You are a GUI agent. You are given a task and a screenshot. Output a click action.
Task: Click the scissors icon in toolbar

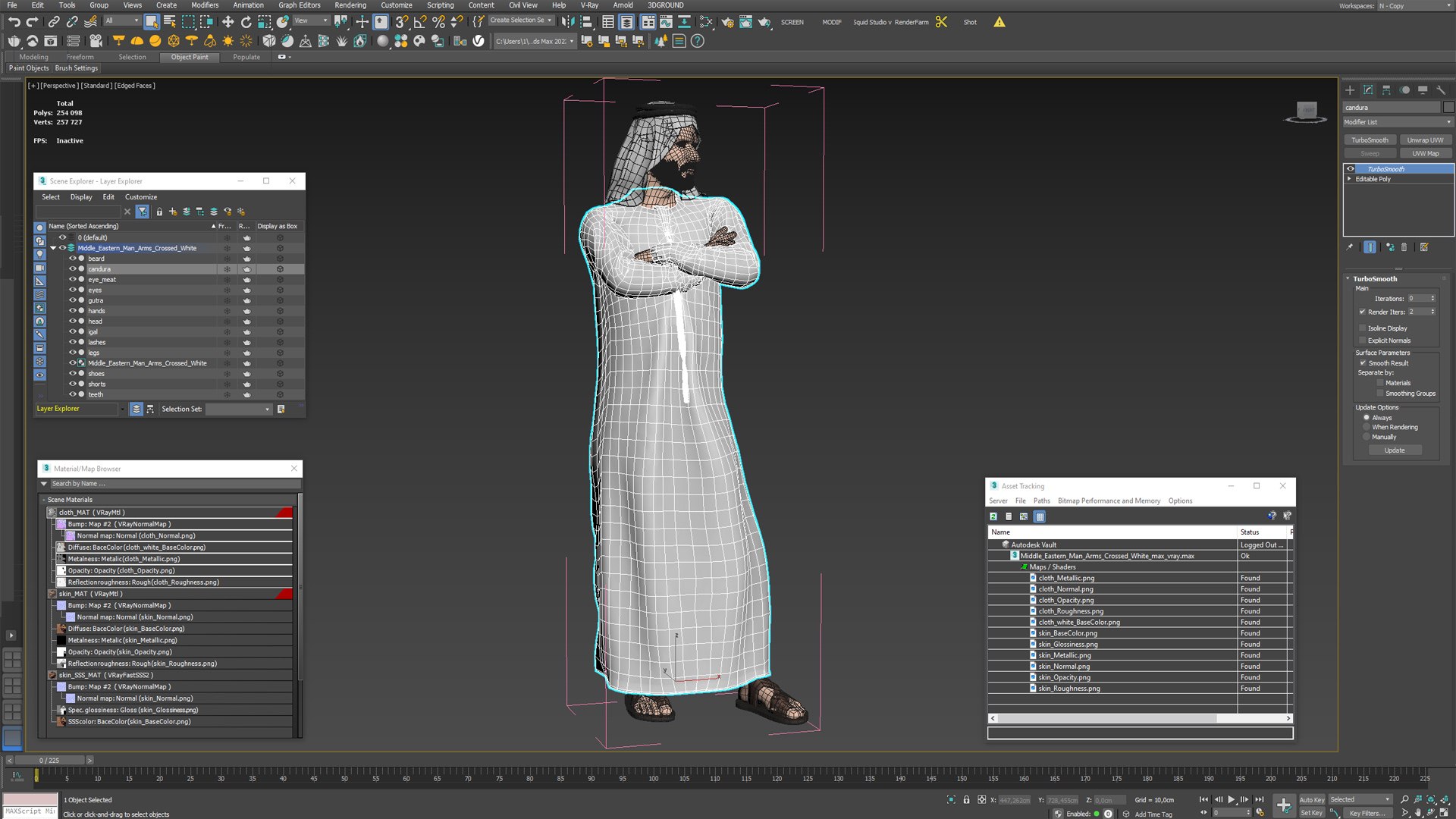(942, 22)
